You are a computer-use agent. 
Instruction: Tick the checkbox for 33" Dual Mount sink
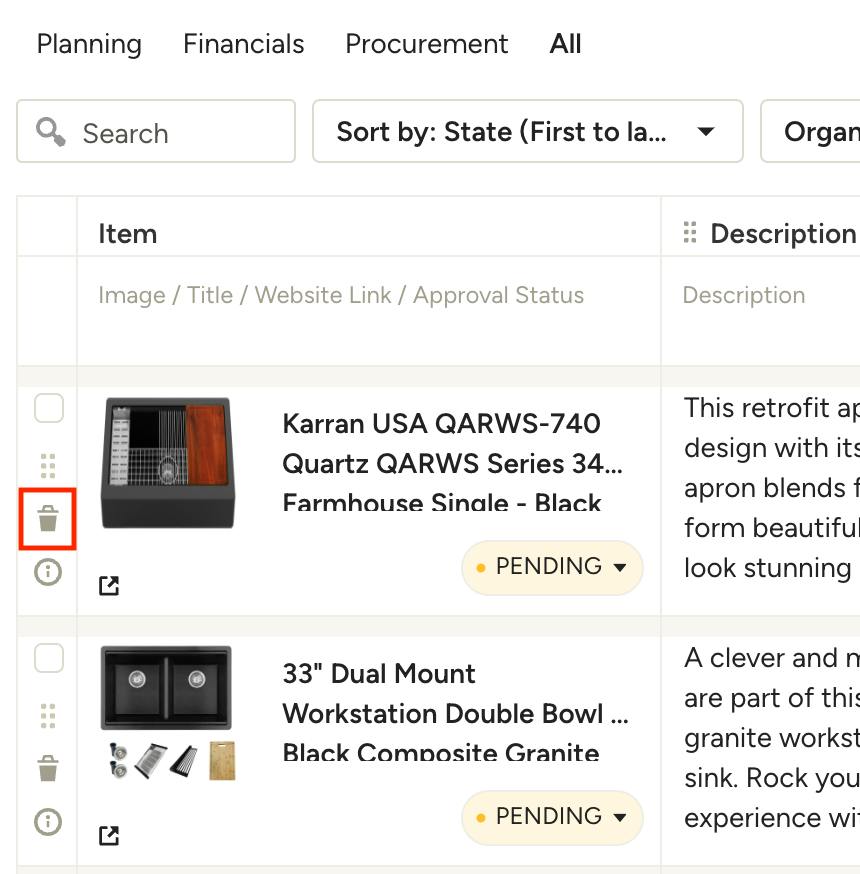coord(49,658)
